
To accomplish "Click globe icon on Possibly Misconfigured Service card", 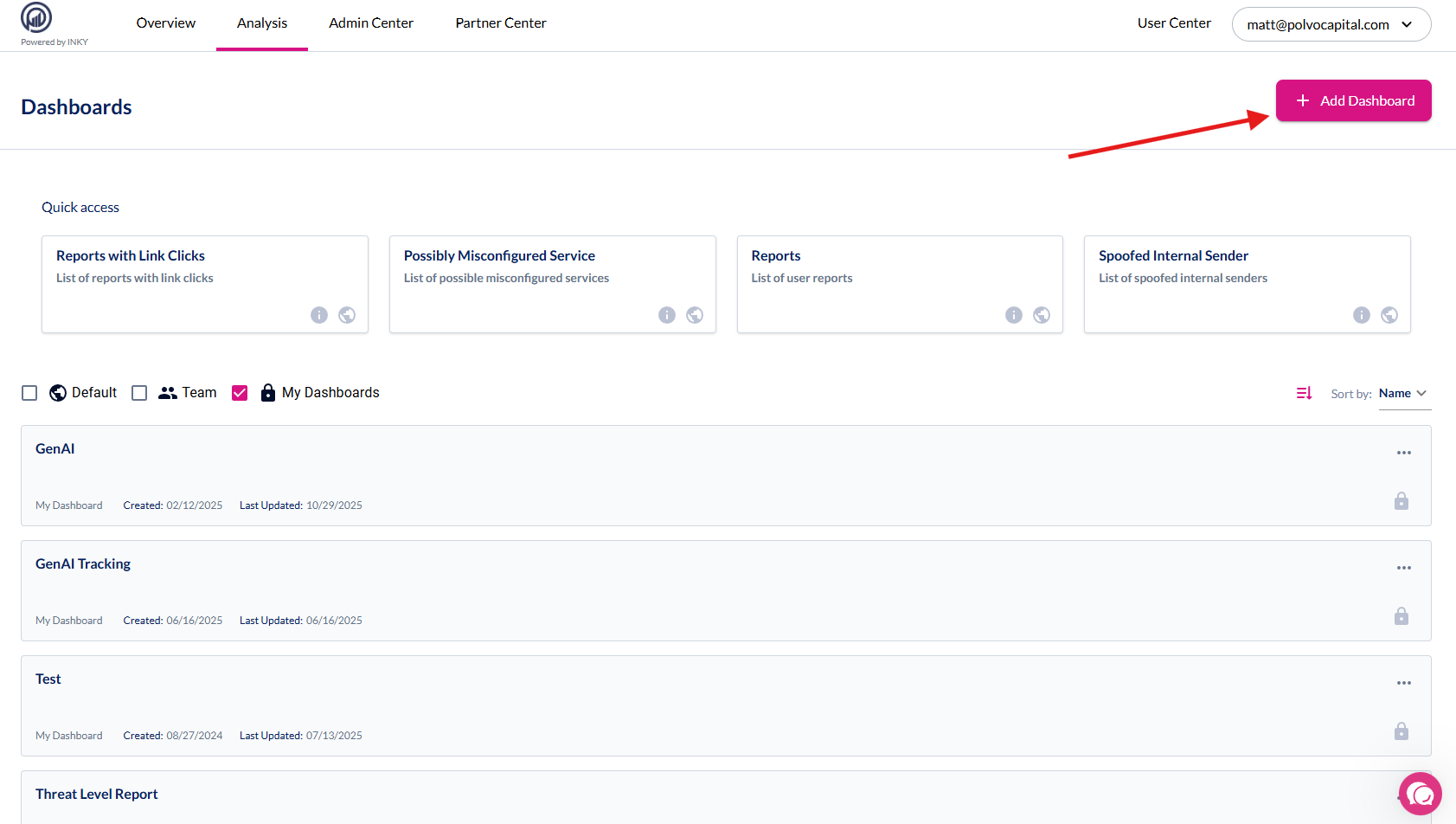I will point(695,315).
